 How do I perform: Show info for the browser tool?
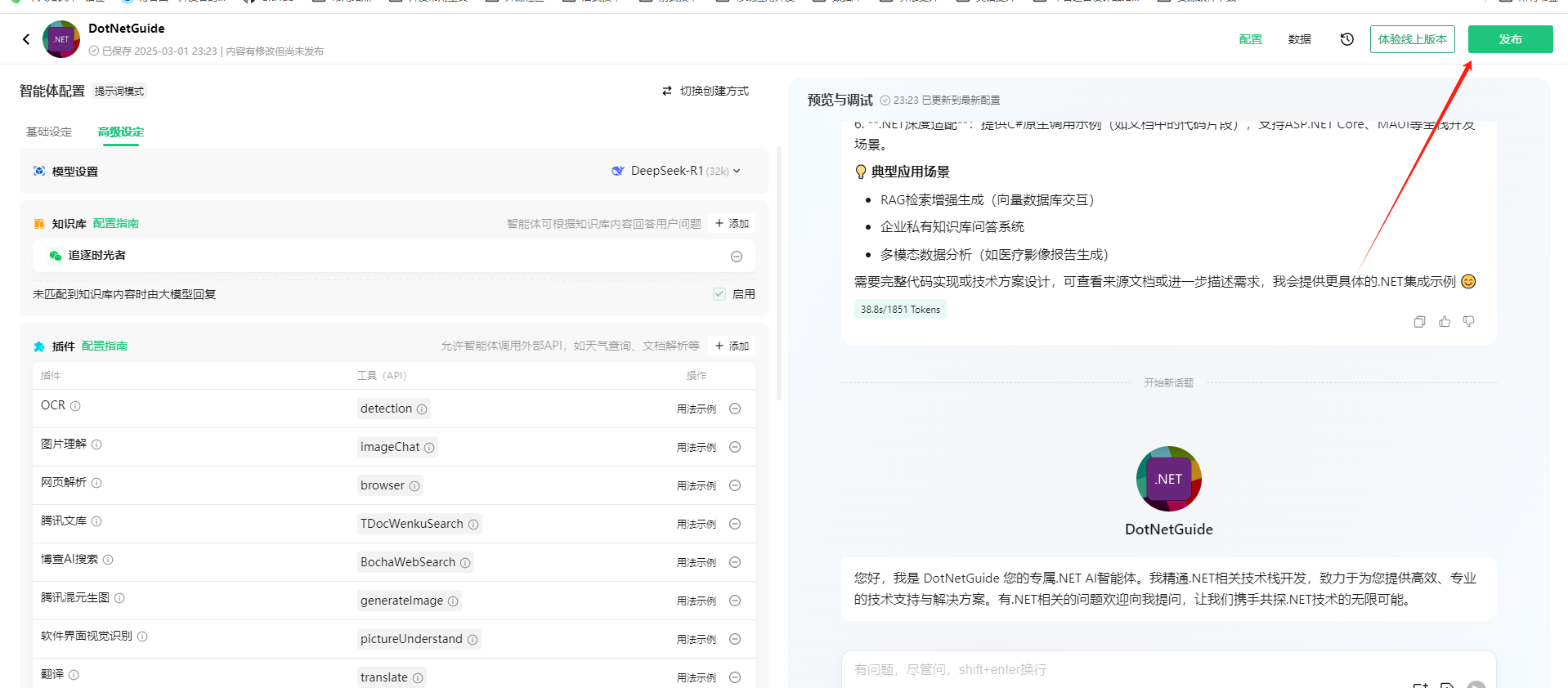[x=414, y=486]
